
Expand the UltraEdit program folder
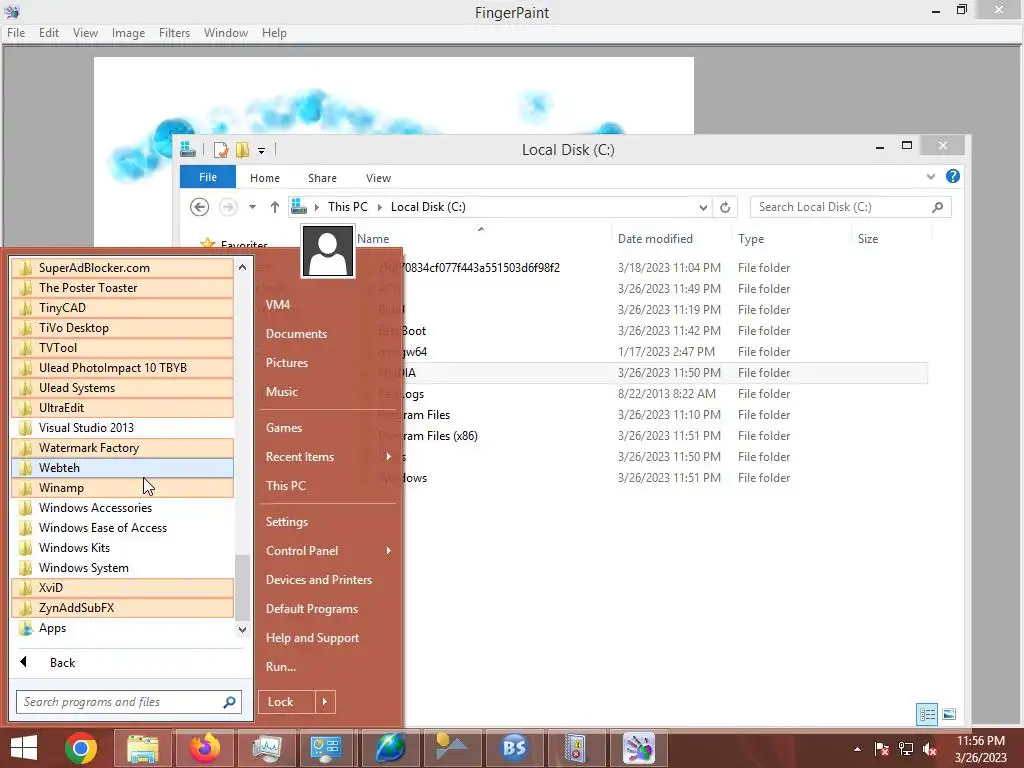[122, 408]
